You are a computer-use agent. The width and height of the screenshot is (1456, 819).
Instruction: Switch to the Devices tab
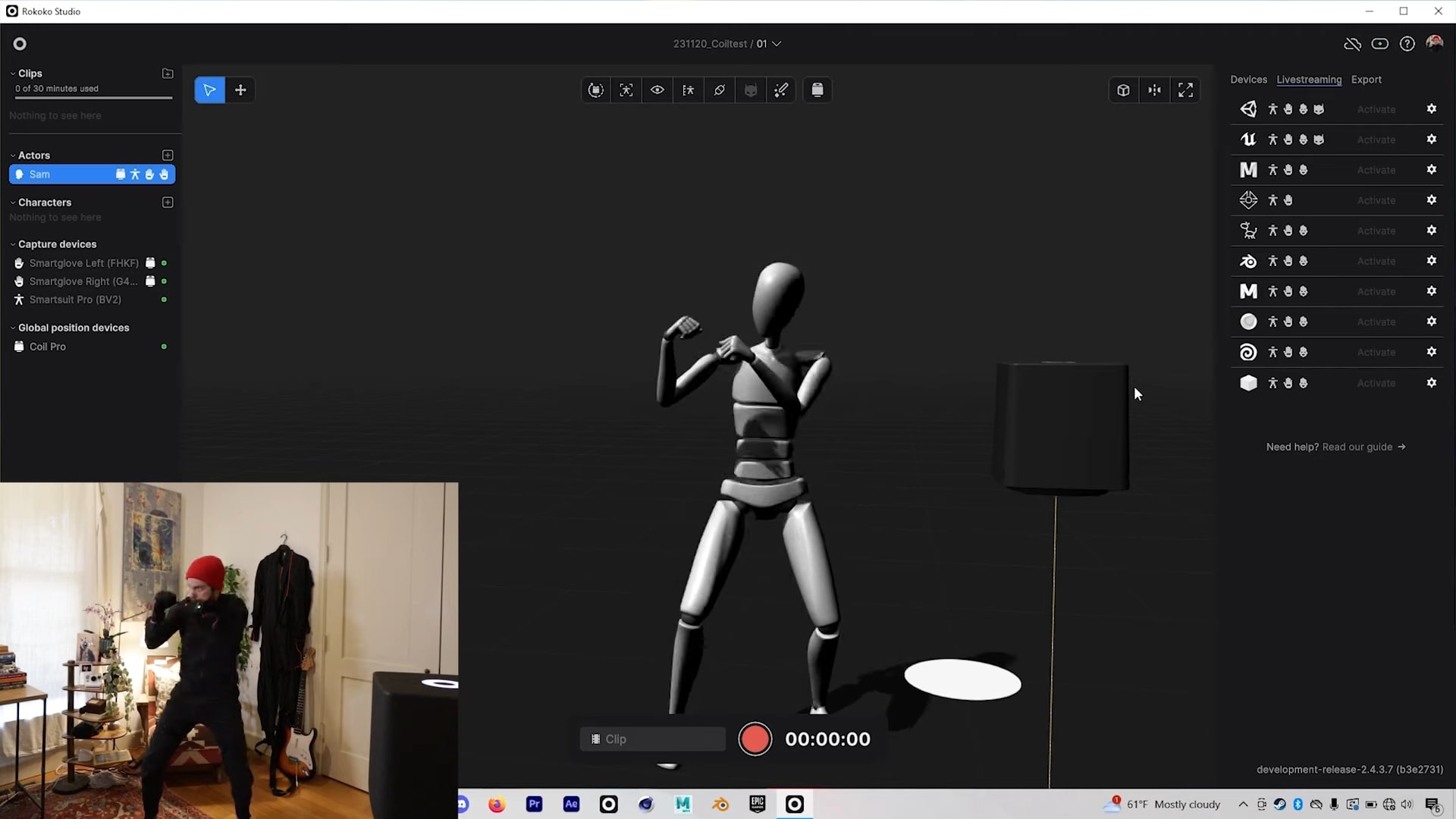1249,80
